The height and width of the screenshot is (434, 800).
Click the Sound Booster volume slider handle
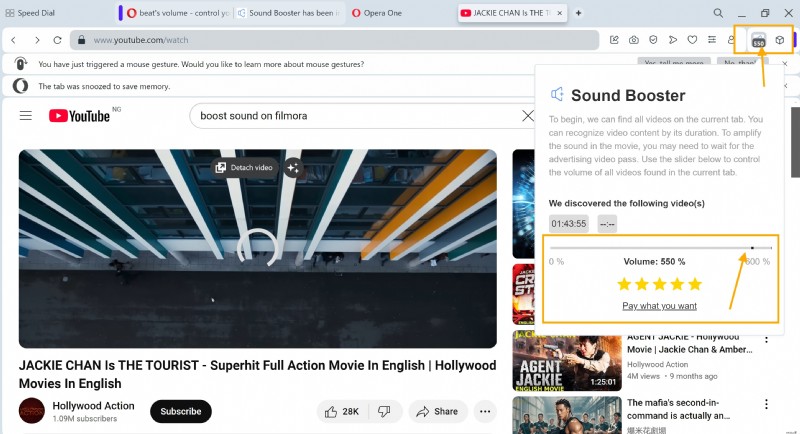coord(753,248)
